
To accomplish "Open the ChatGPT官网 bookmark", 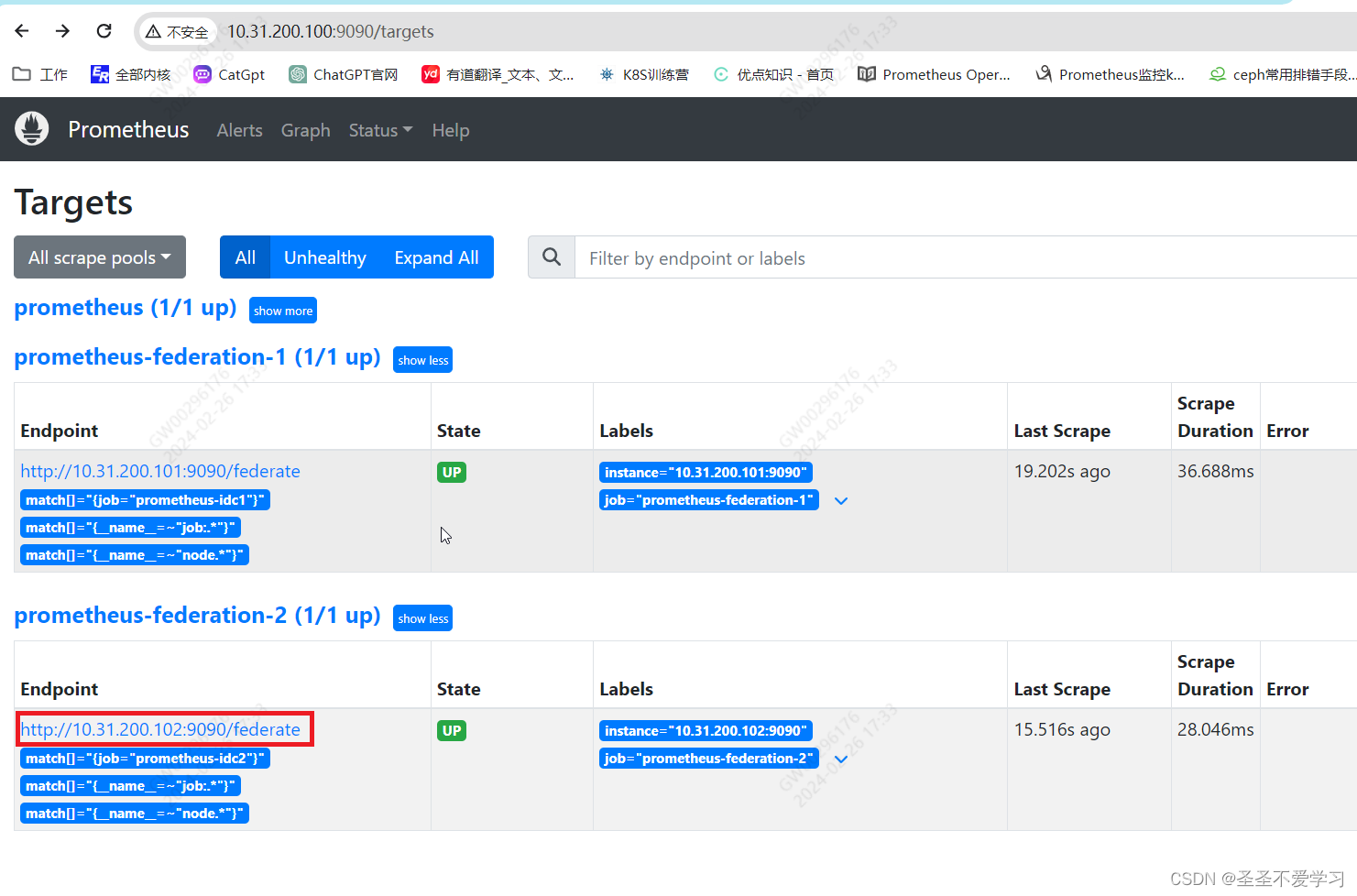I will 344,75.
